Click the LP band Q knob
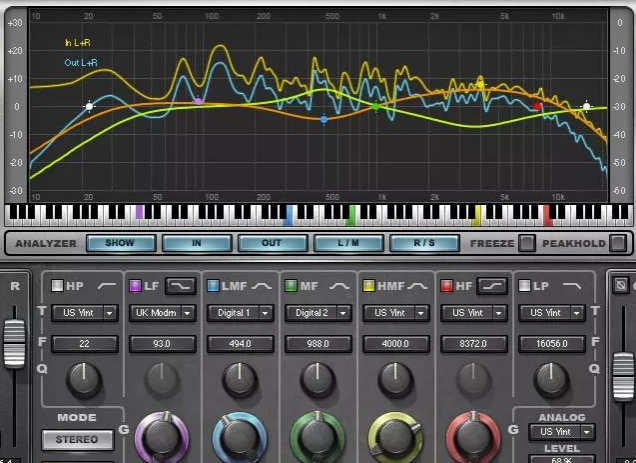This screenshot has height=463, width=636. coord(551,380)
